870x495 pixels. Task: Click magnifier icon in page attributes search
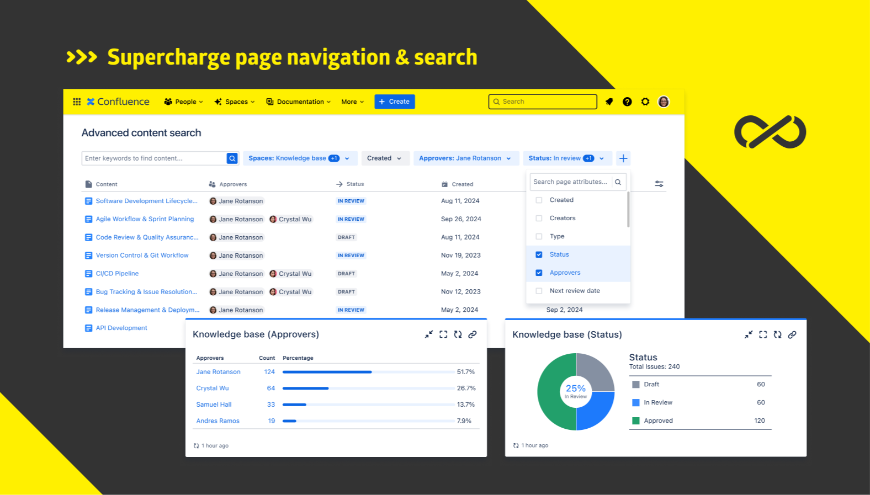tap(618, 182)
